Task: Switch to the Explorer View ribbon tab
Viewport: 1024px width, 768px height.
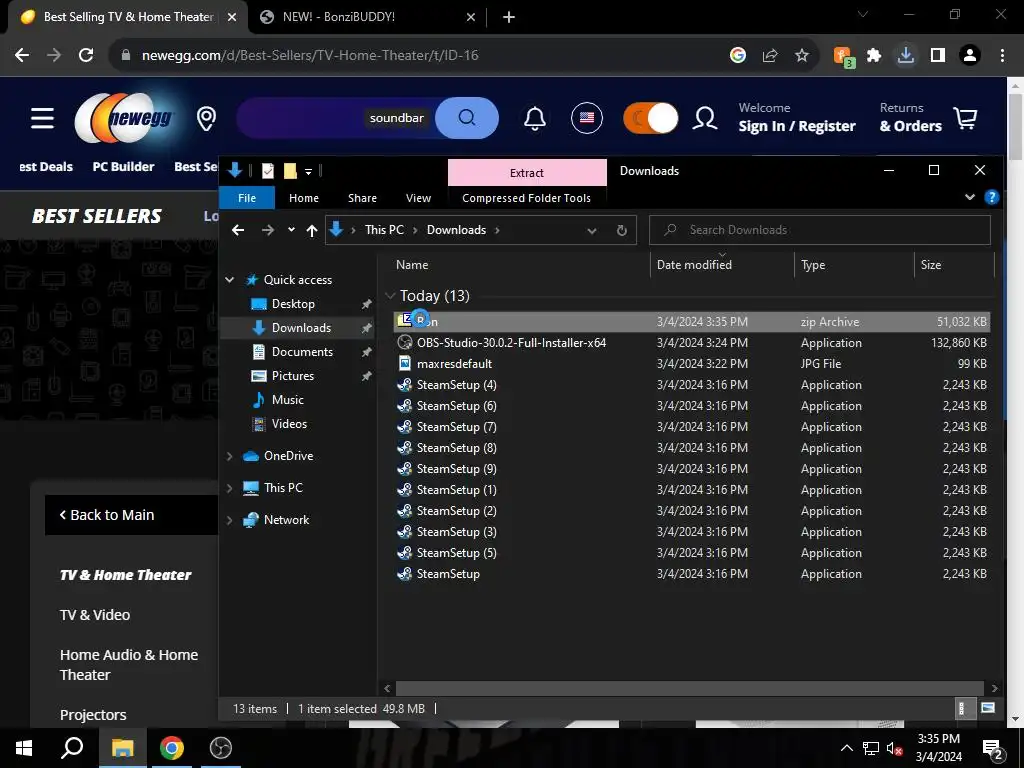Action: [418, 198]
